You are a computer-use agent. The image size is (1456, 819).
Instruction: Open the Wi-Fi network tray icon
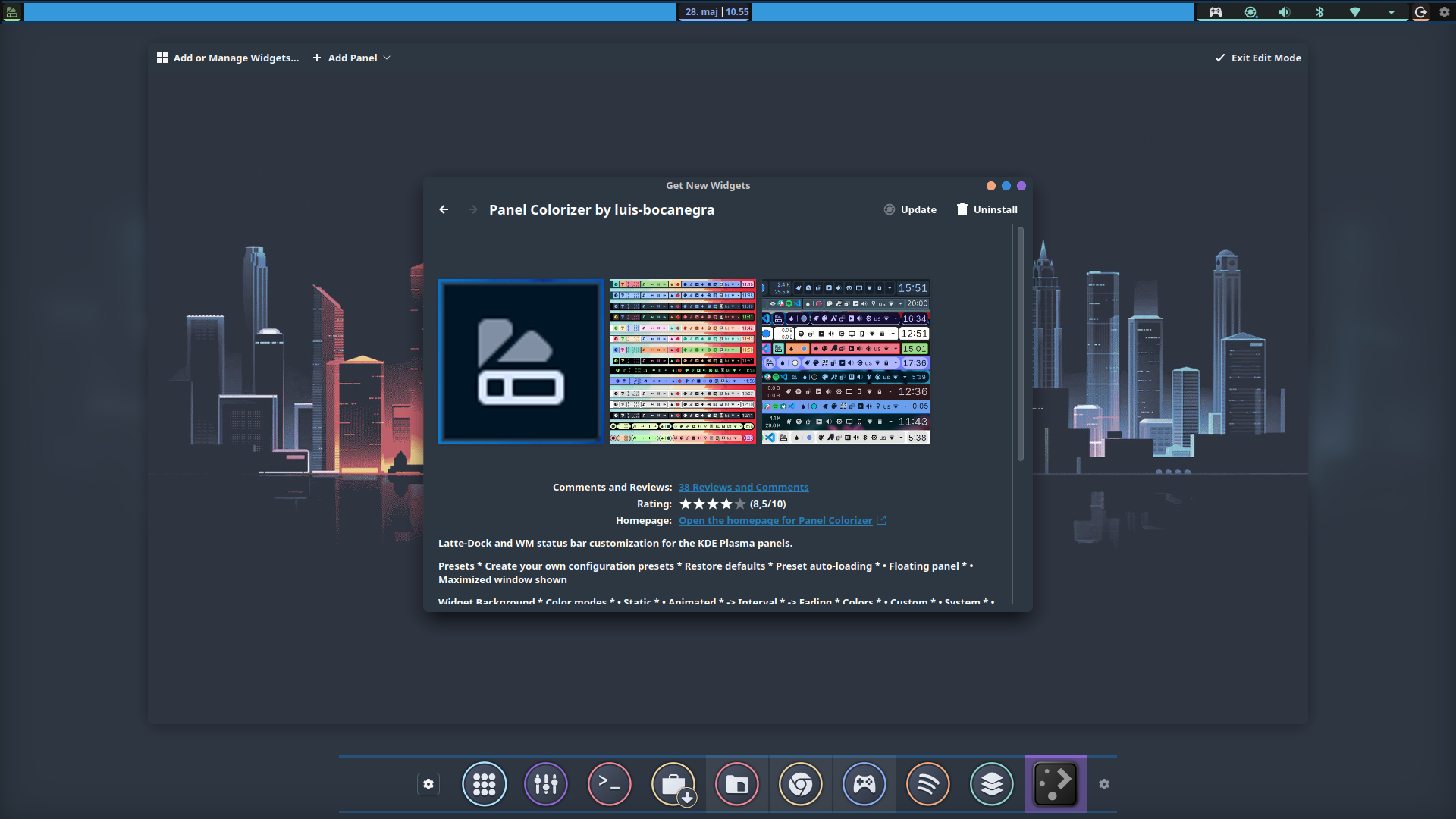click(x=1355, y=12)
